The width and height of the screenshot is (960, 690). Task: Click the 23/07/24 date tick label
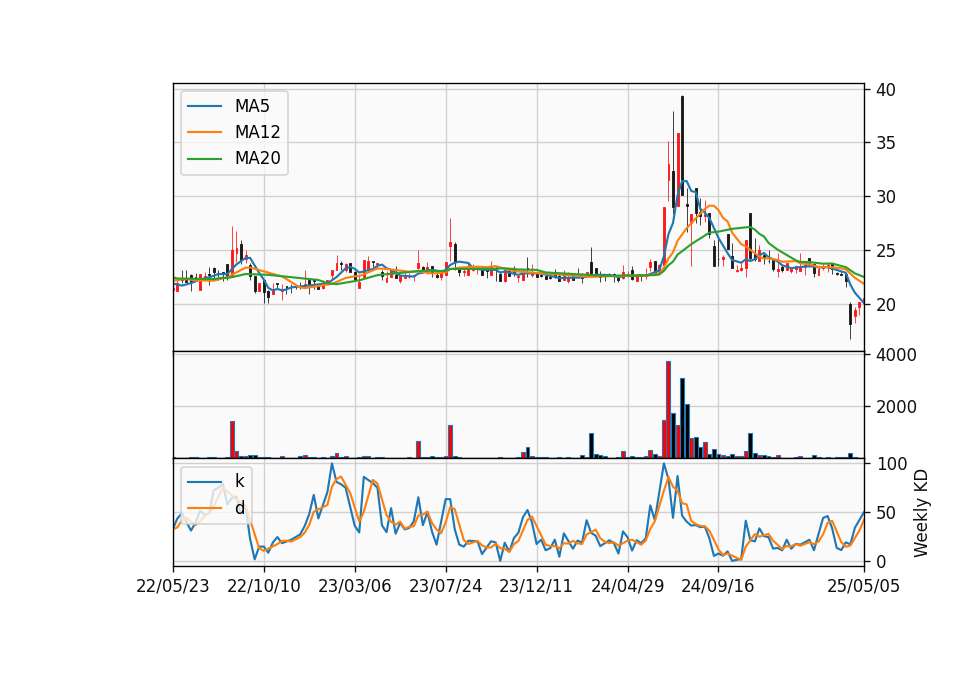[446, 586]
